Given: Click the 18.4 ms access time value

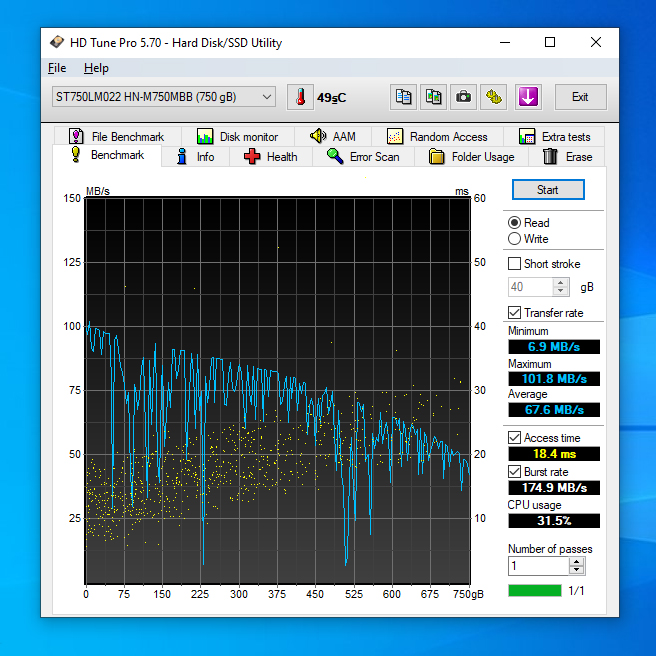Looking at the screenshot, I should point(554,454).
